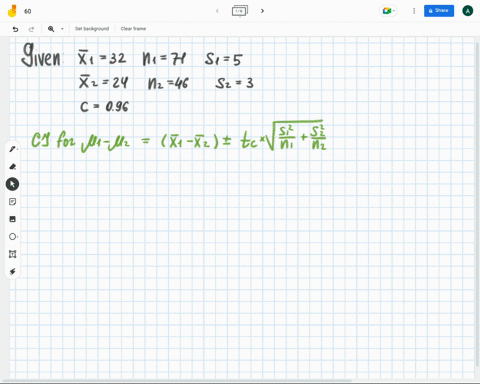Go to the previous frame

217,11
